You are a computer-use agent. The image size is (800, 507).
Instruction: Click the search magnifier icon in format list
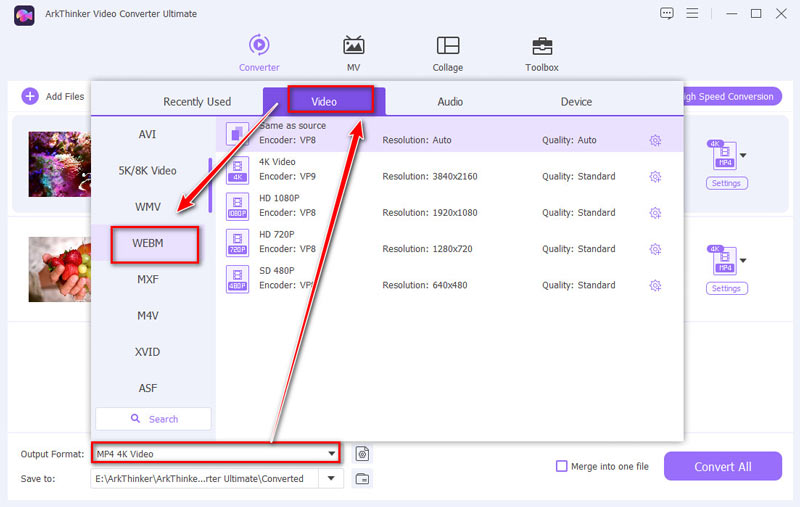[x=135, y=418]
